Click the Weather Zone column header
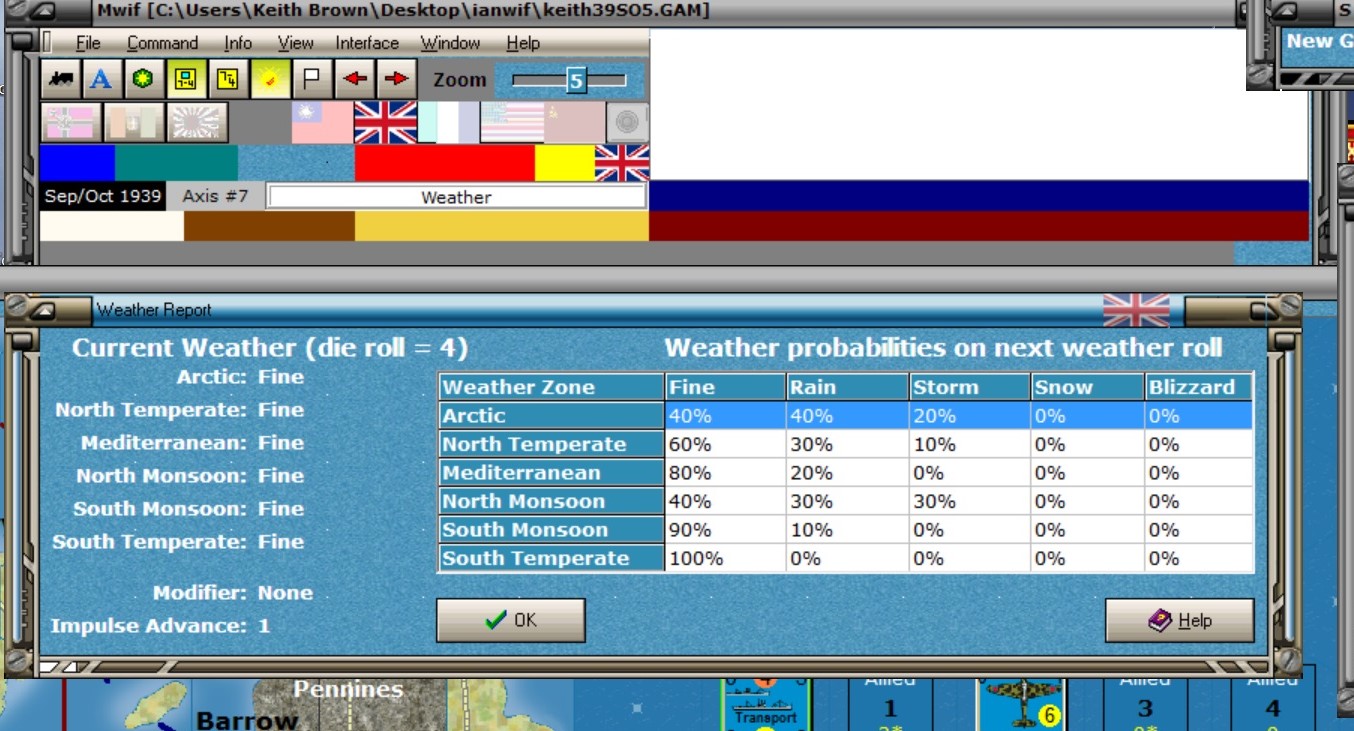The height and width of the screenshot is (731, 1354). pos(552,387)
